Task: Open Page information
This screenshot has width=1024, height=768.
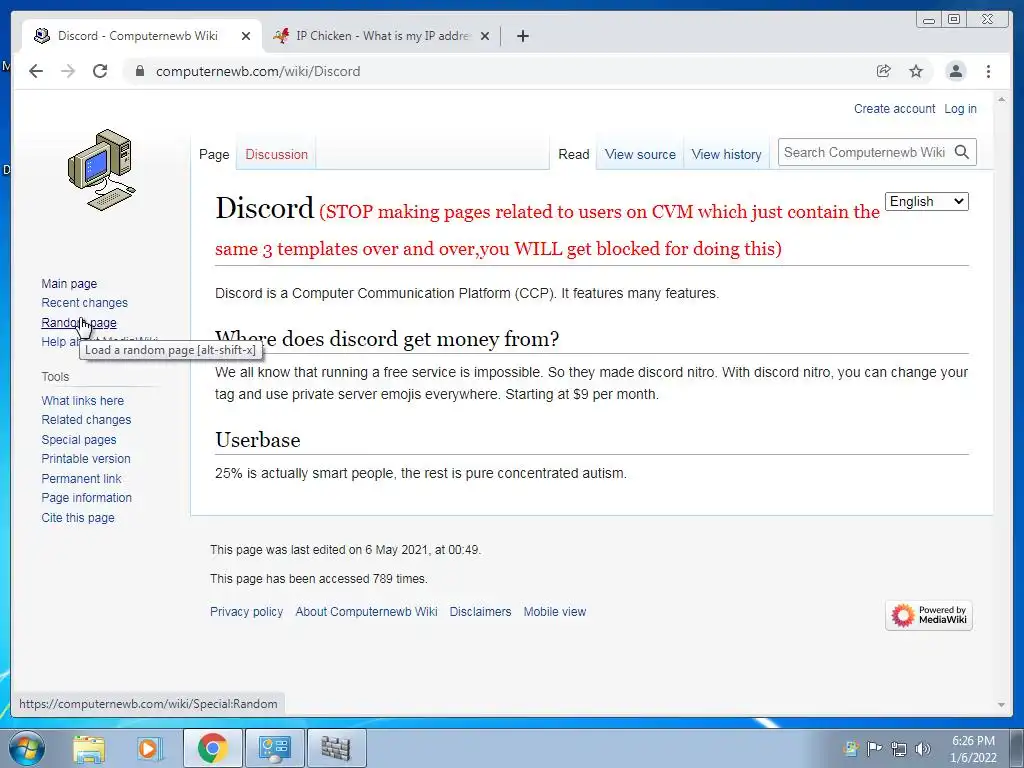Action: [86, 498]
